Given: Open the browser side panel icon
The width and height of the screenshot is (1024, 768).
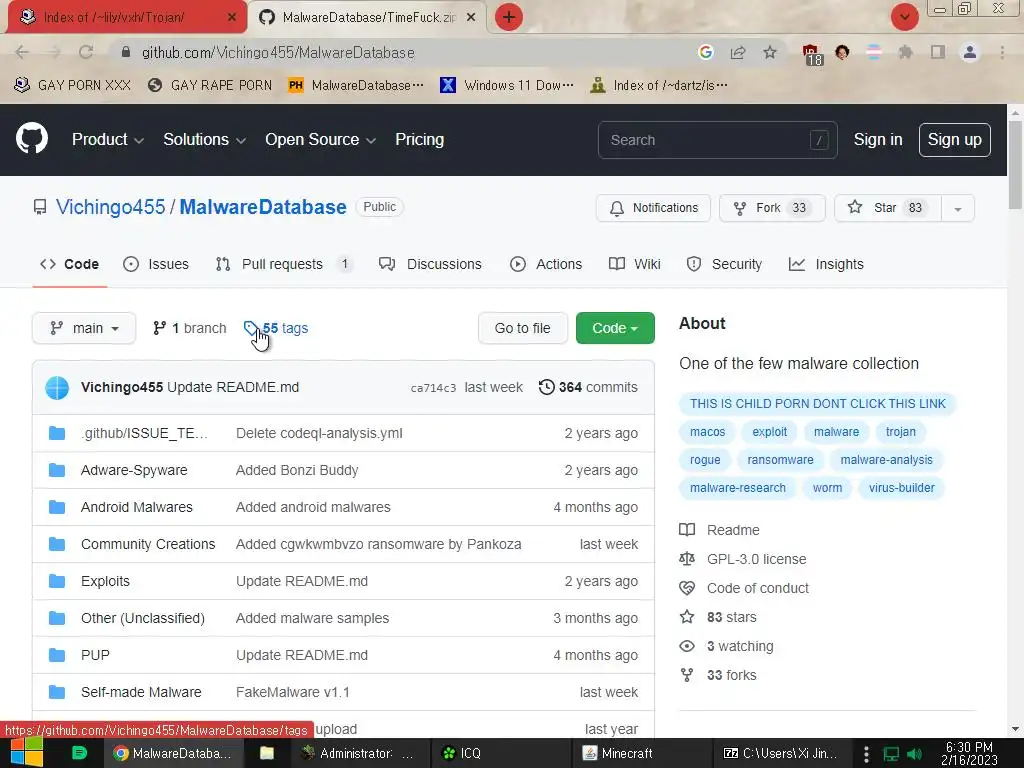Looking at the screenshot, I should pyautogui.click(x=938, y=52).
